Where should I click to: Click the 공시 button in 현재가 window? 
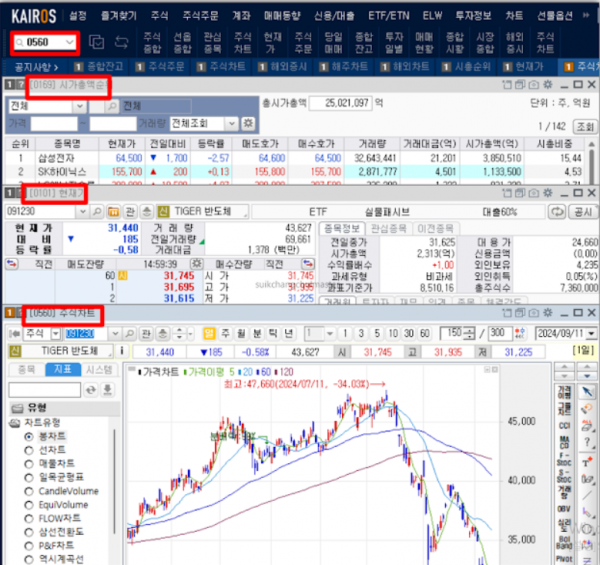[x=583, y=211]
